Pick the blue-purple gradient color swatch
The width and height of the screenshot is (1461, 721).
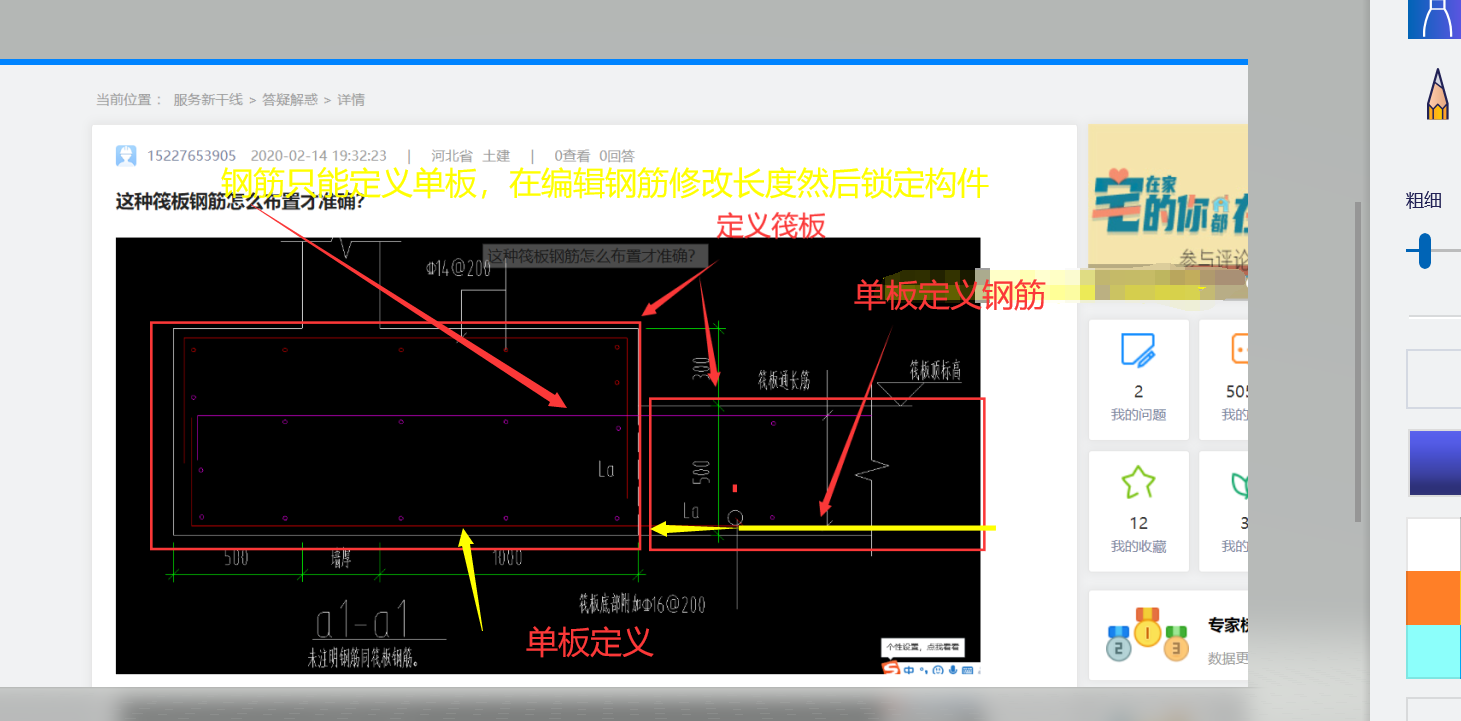(x=1435, y=463)
